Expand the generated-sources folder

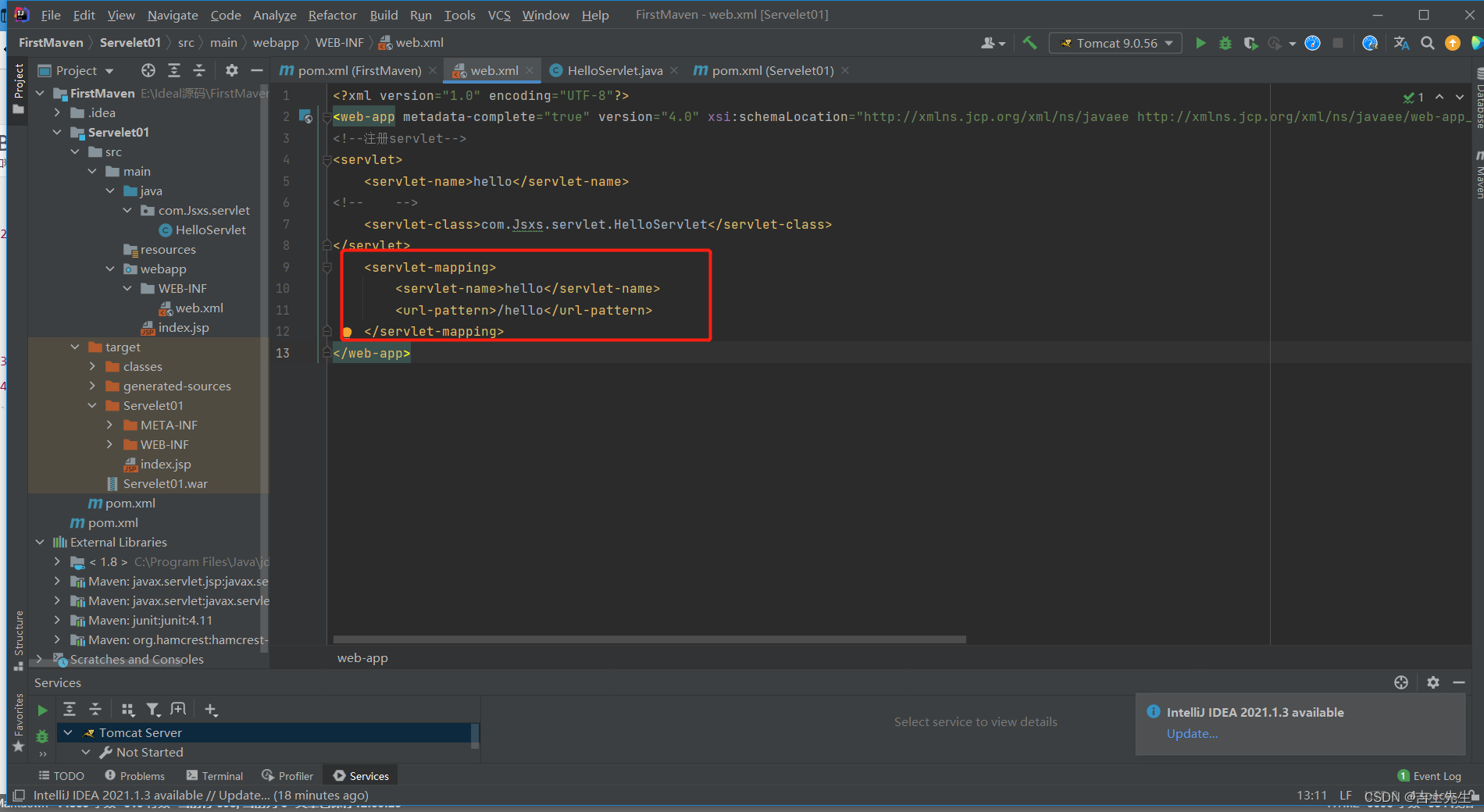(x=92, y=386)
